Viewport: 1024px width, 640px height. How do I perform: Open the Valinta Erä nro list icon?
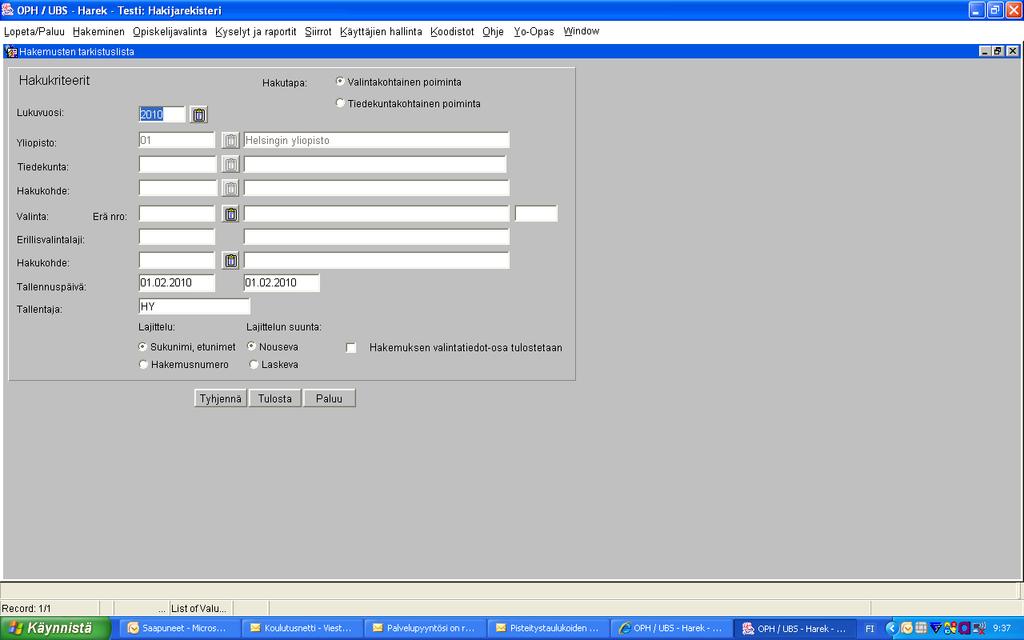tap(231, 214)
